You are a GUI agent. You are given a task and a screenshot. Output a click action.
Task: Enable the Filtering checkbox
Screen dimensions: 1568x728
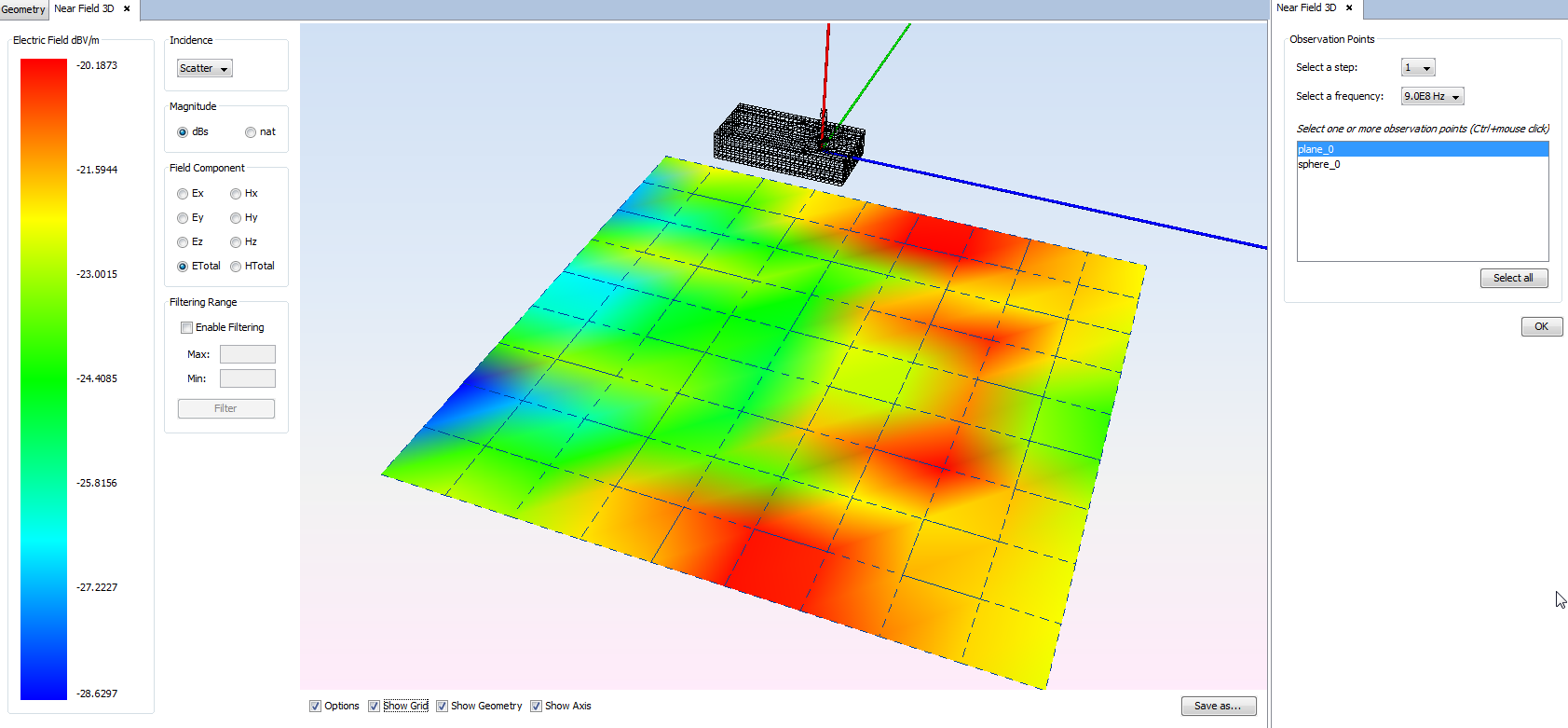pyautogui.click(x=187, y=327)
